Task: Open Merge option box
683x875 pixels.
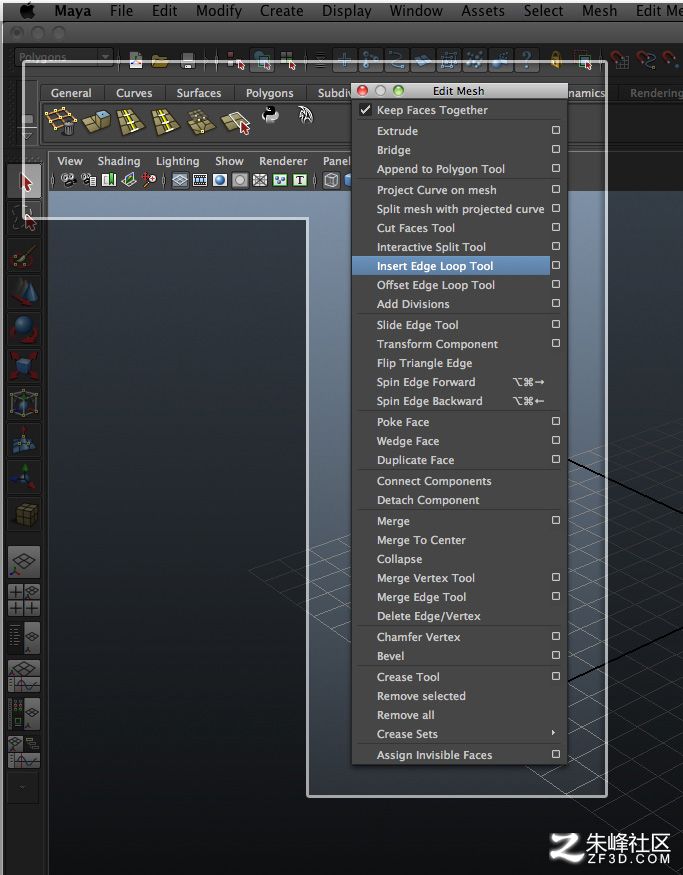Action: point(556,520)
